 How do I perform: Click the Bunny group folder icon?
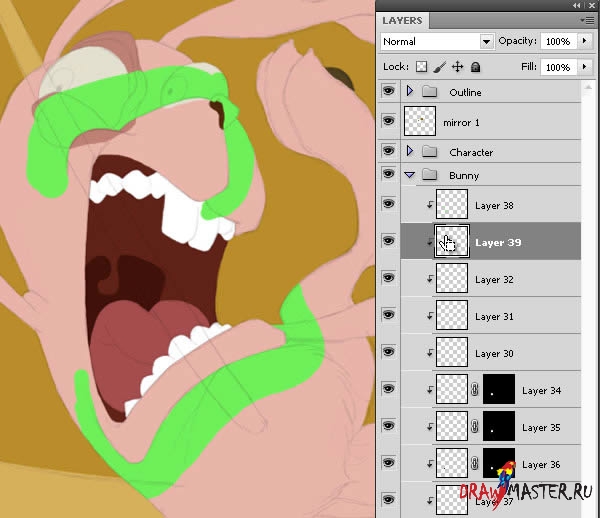429,175
